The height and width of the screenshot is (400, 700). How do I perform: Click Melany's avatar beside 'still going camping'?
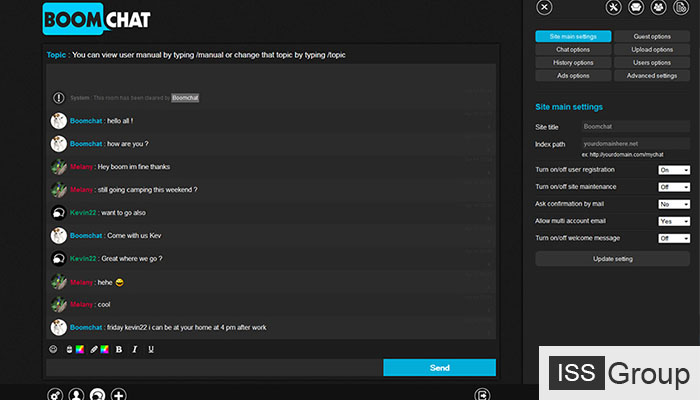click(x=58, y=190)
